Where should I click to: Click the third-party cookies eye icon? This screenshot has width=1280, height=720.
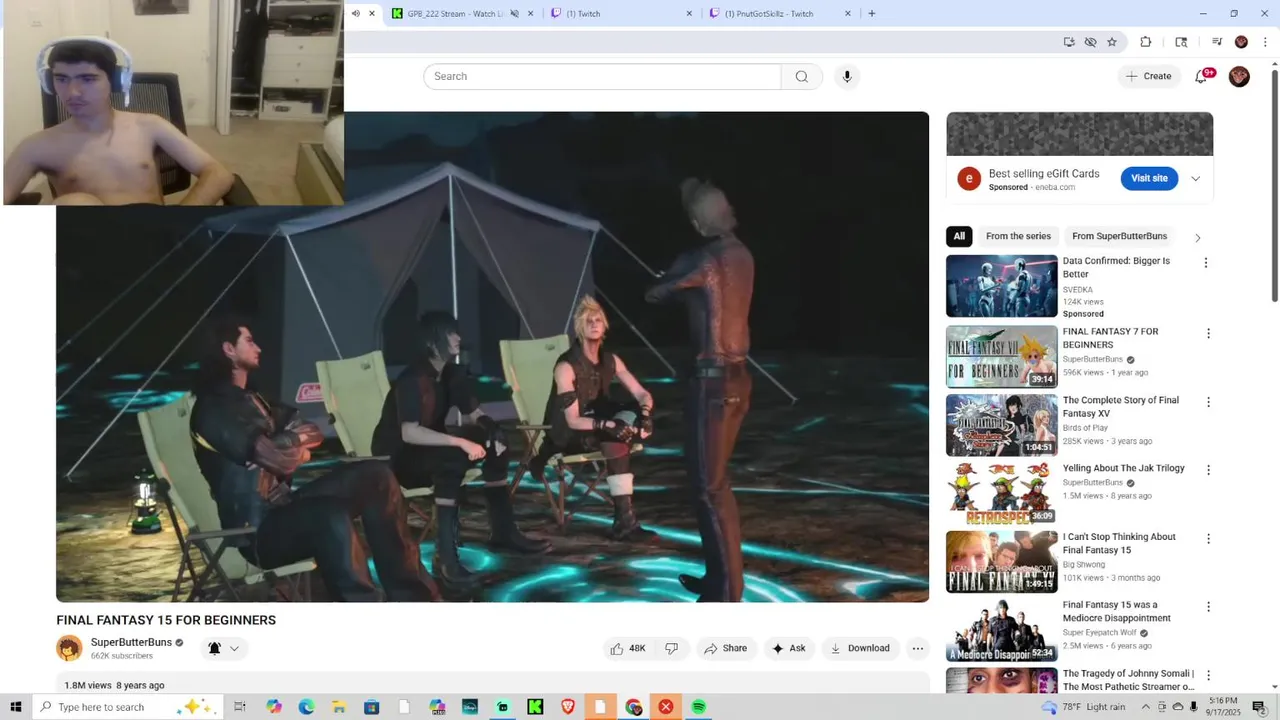pyautogui.click(x=1091, y=42)
